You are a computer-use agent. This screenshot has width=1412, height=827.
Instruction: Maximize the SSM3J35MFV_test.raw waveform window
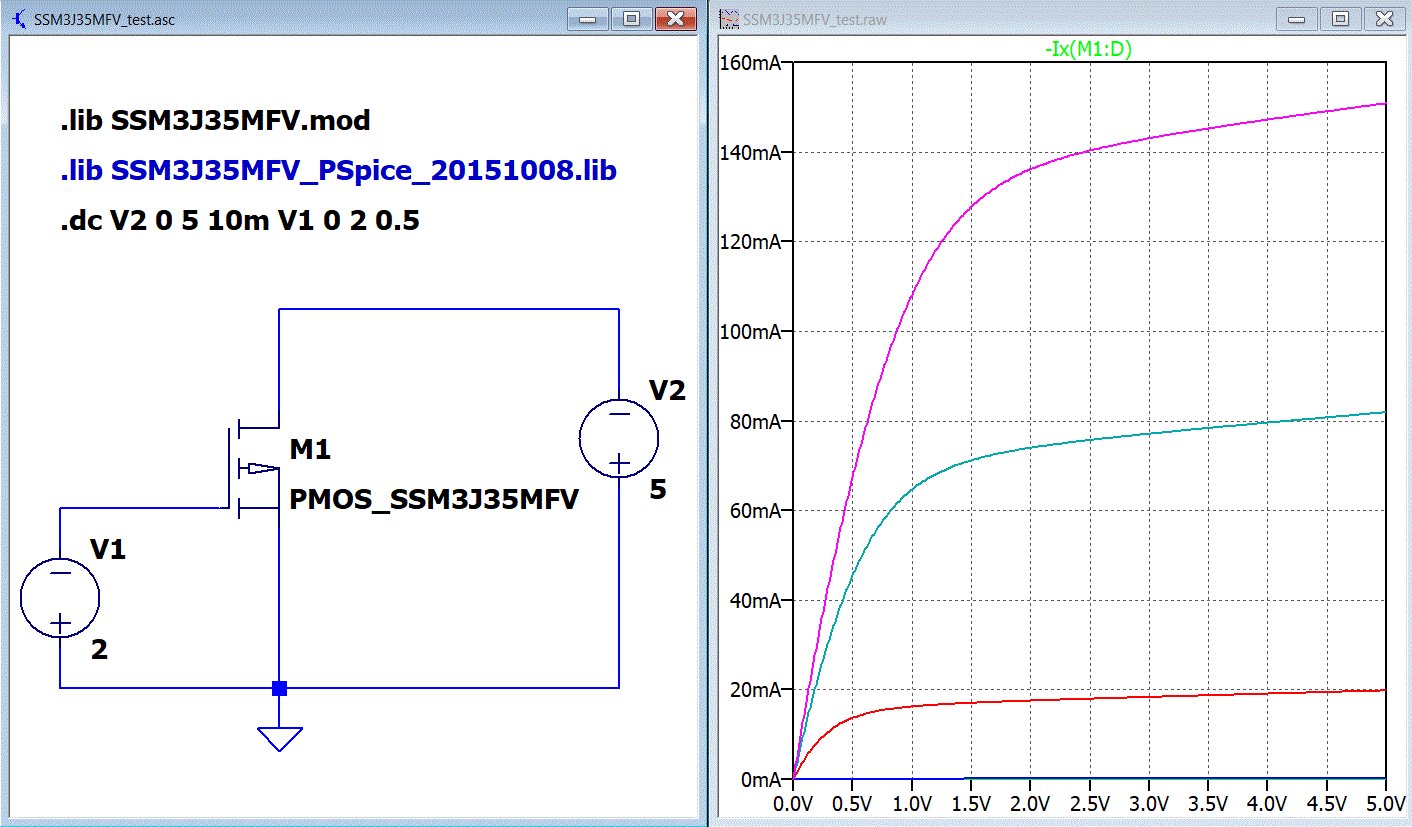pyautogui.click(x=1340, y=19)
